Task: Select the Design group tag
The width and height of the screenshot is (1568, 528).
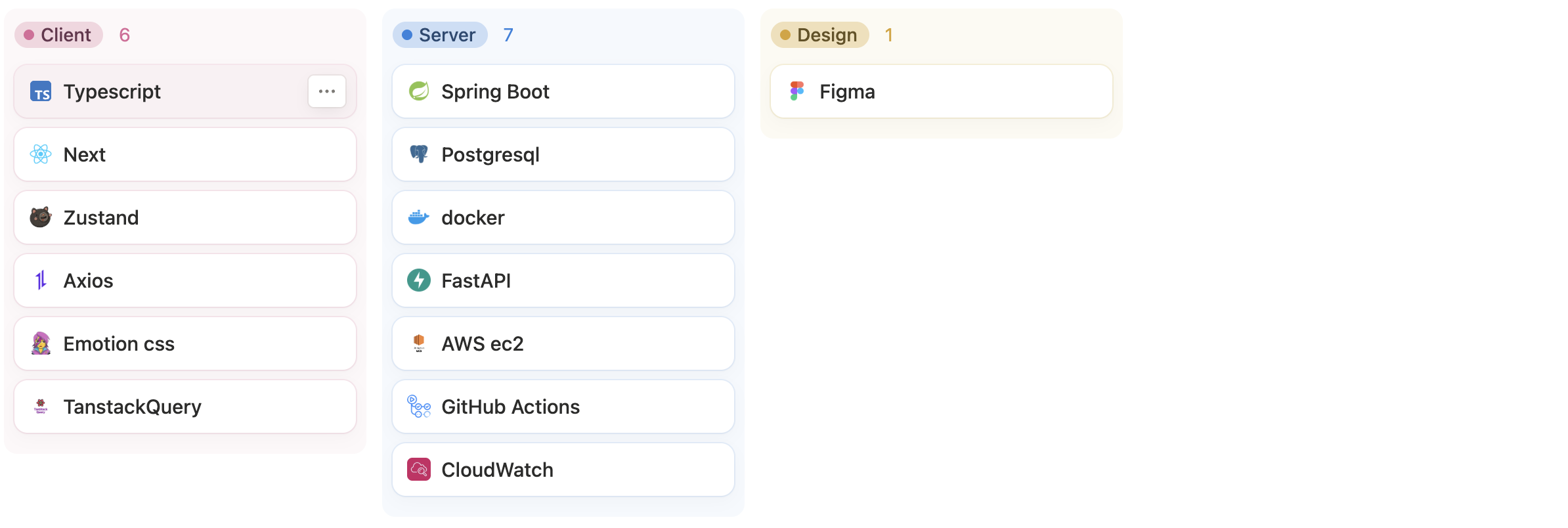Action: click(x=819, y=35)
